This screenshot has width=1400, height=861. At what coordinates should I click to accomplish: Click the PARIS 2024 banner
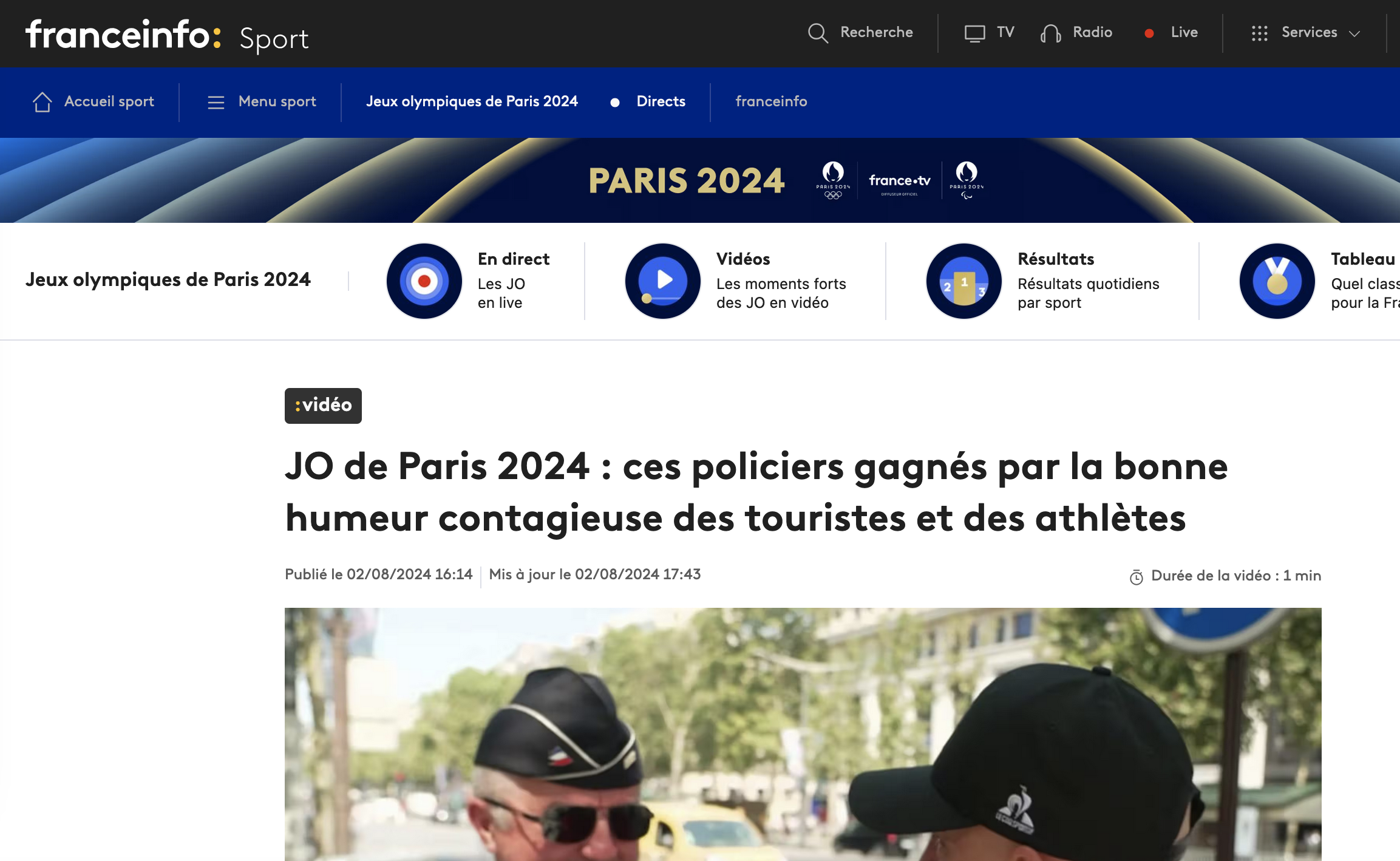(700, 180)
